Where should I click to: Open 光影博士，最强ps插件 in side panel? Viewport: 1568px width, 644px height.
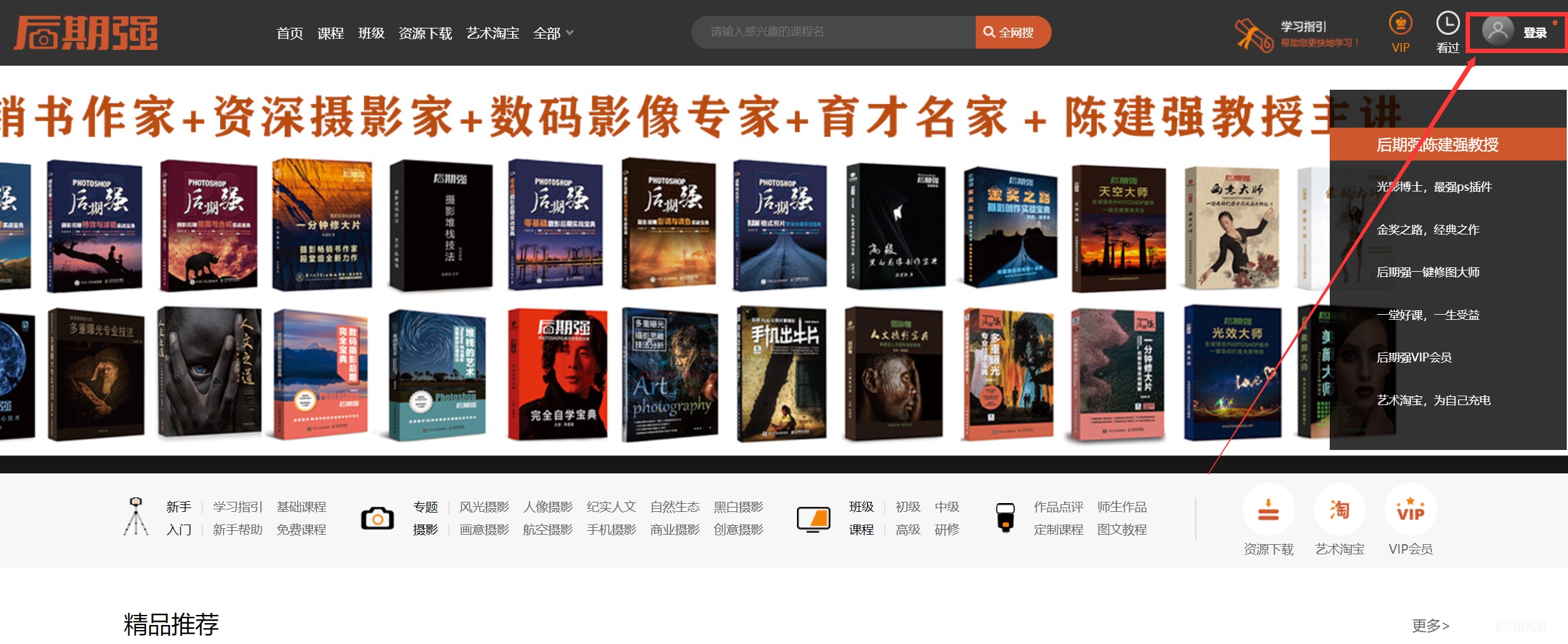pyautogui.click(x=1434, y=186)
